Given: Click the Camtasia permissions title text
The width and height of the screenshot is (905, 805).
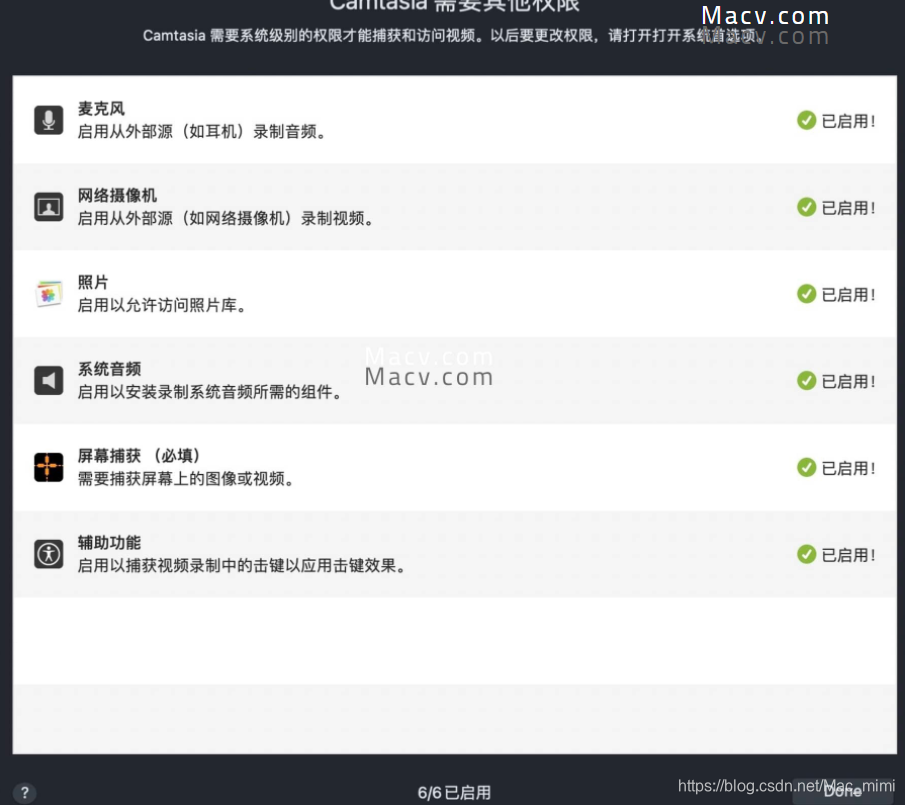Looking at the screenshot, I should 452,8.
